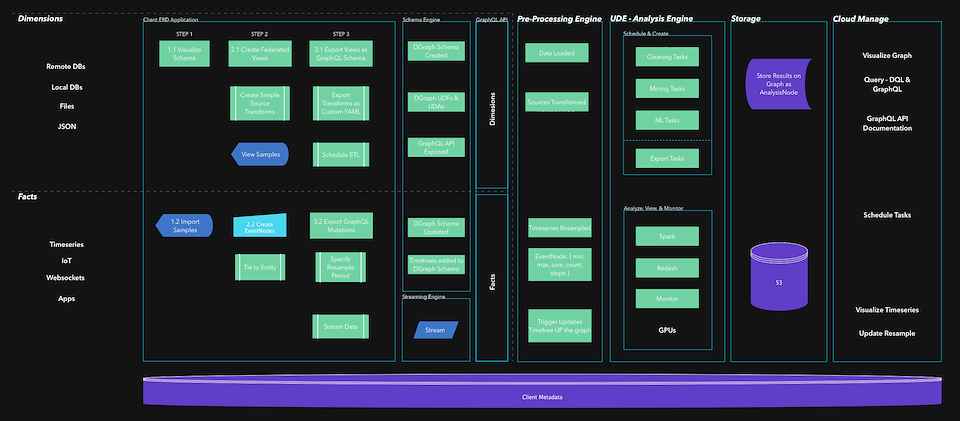
Task: Click the Storage column title
Action: pos(746,19)
